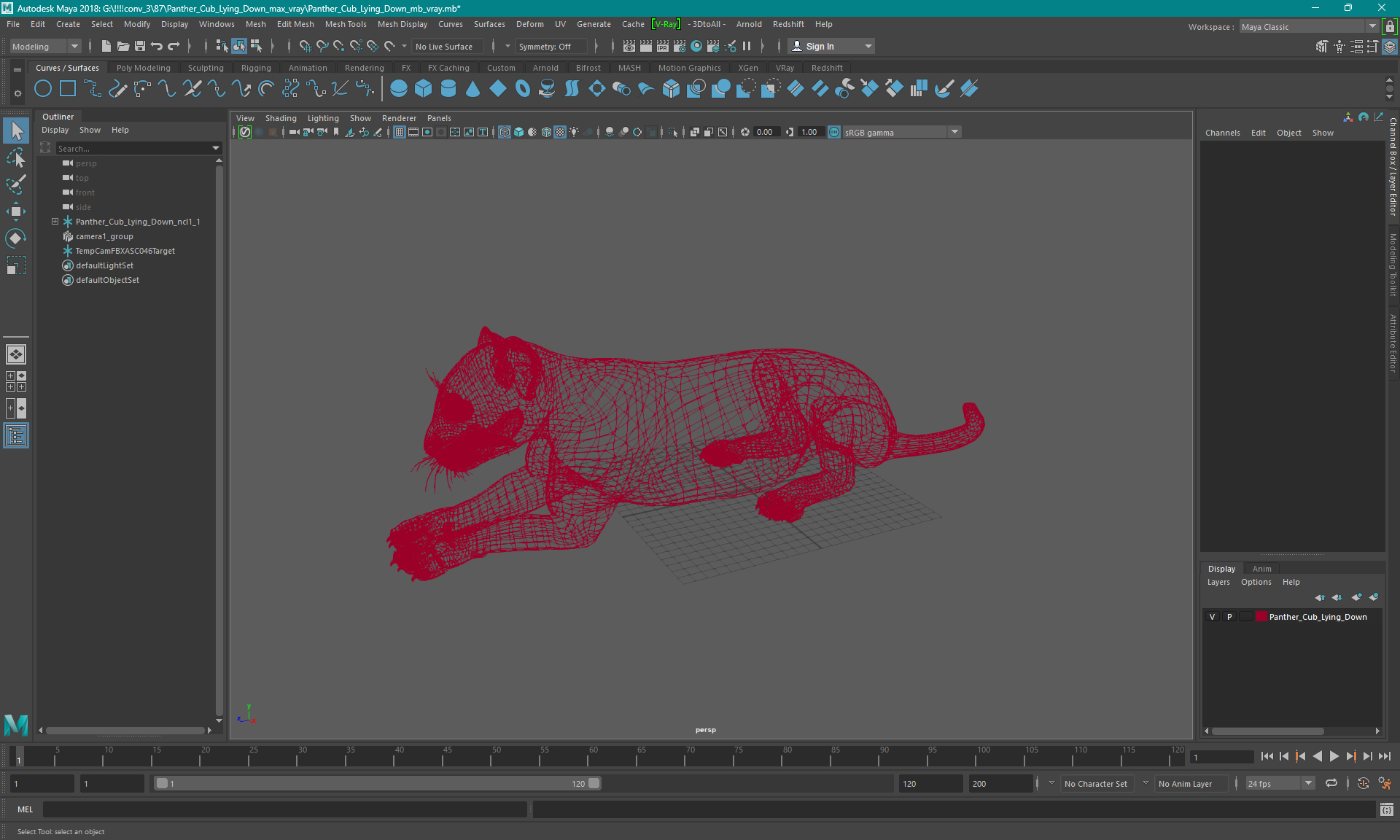Open the Workspace Maya Classic dropdown

pos(1309,27)
